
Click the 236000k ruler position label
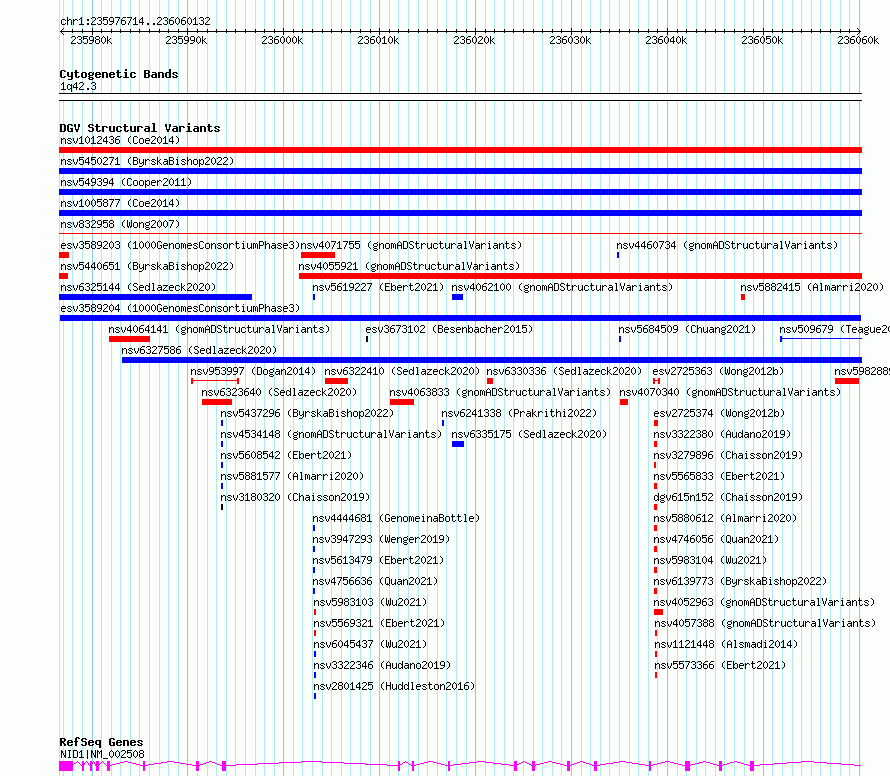pos(282,40)
